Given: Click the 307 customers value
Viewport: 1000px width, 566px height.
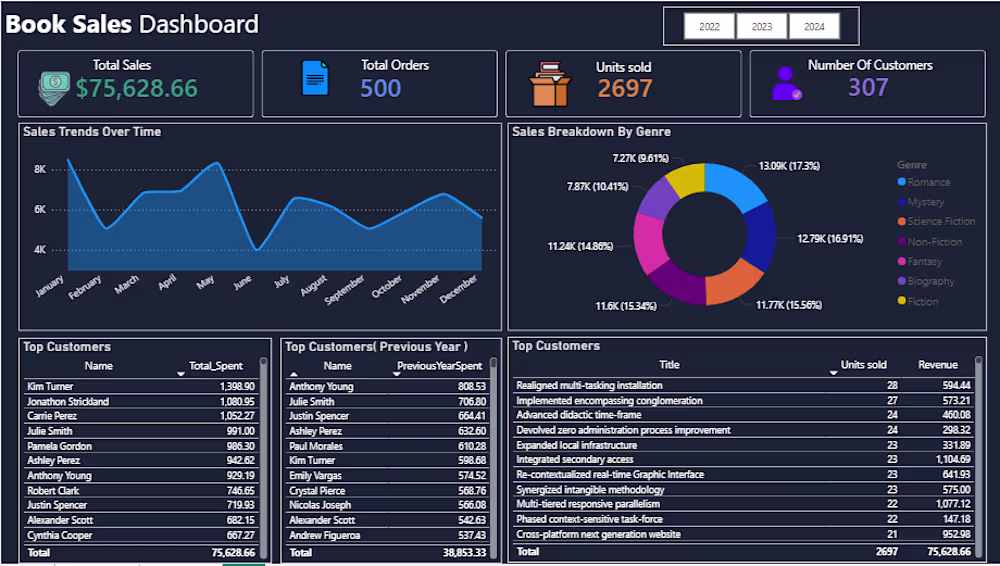Looking at the screenshot, I should point(868,87).
